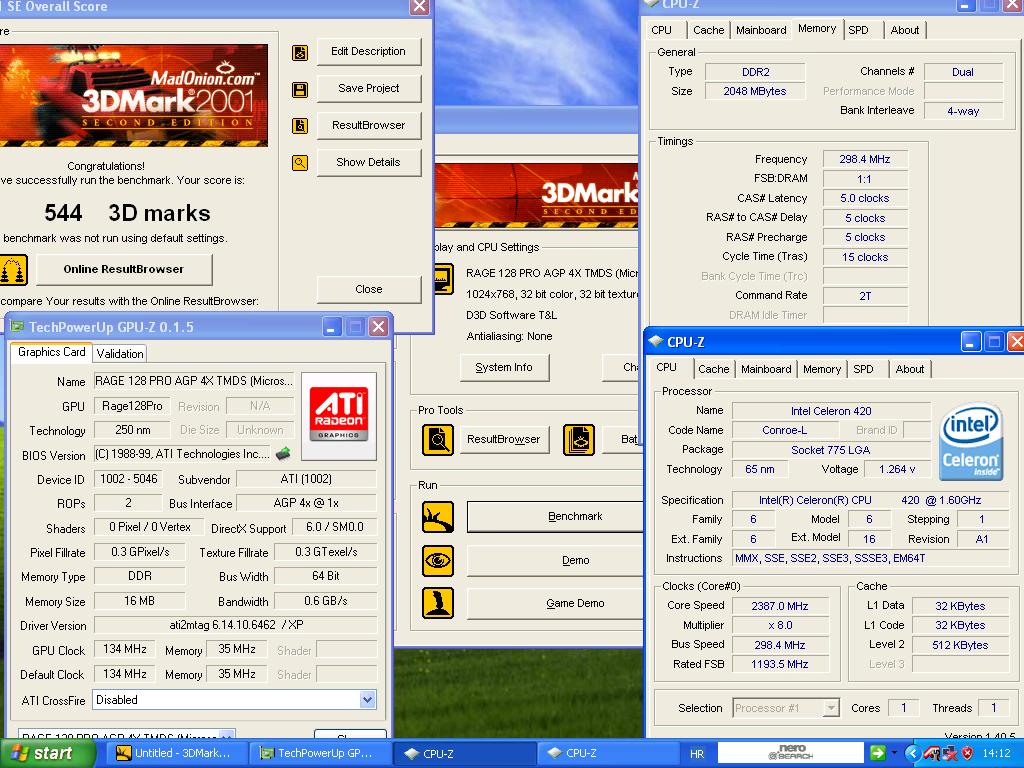1024x768 pixels.
Task: Click the Benchmark run icon in 3DMark
Action: (438, 517)
